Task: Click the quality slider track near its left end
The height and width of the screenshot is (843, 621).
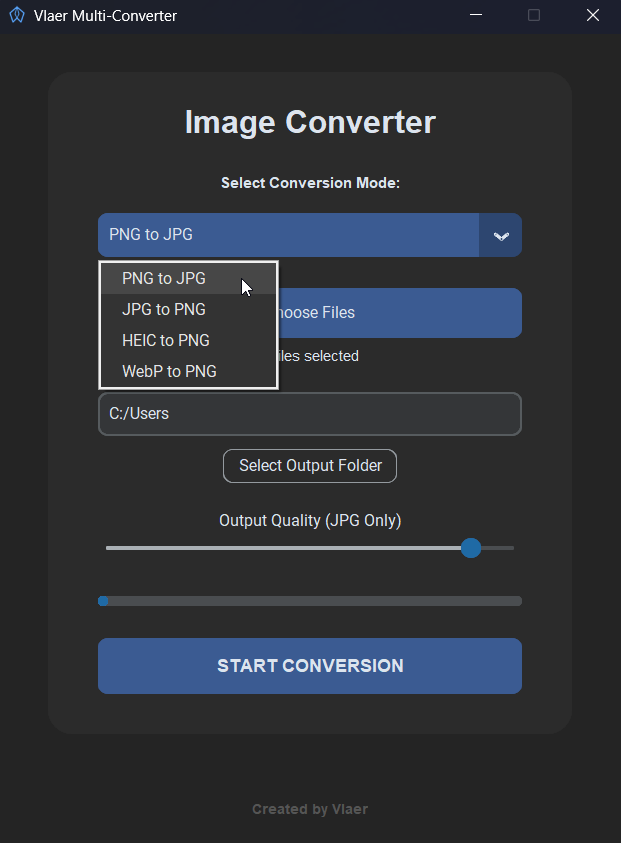Action: (x=140, y=548)
